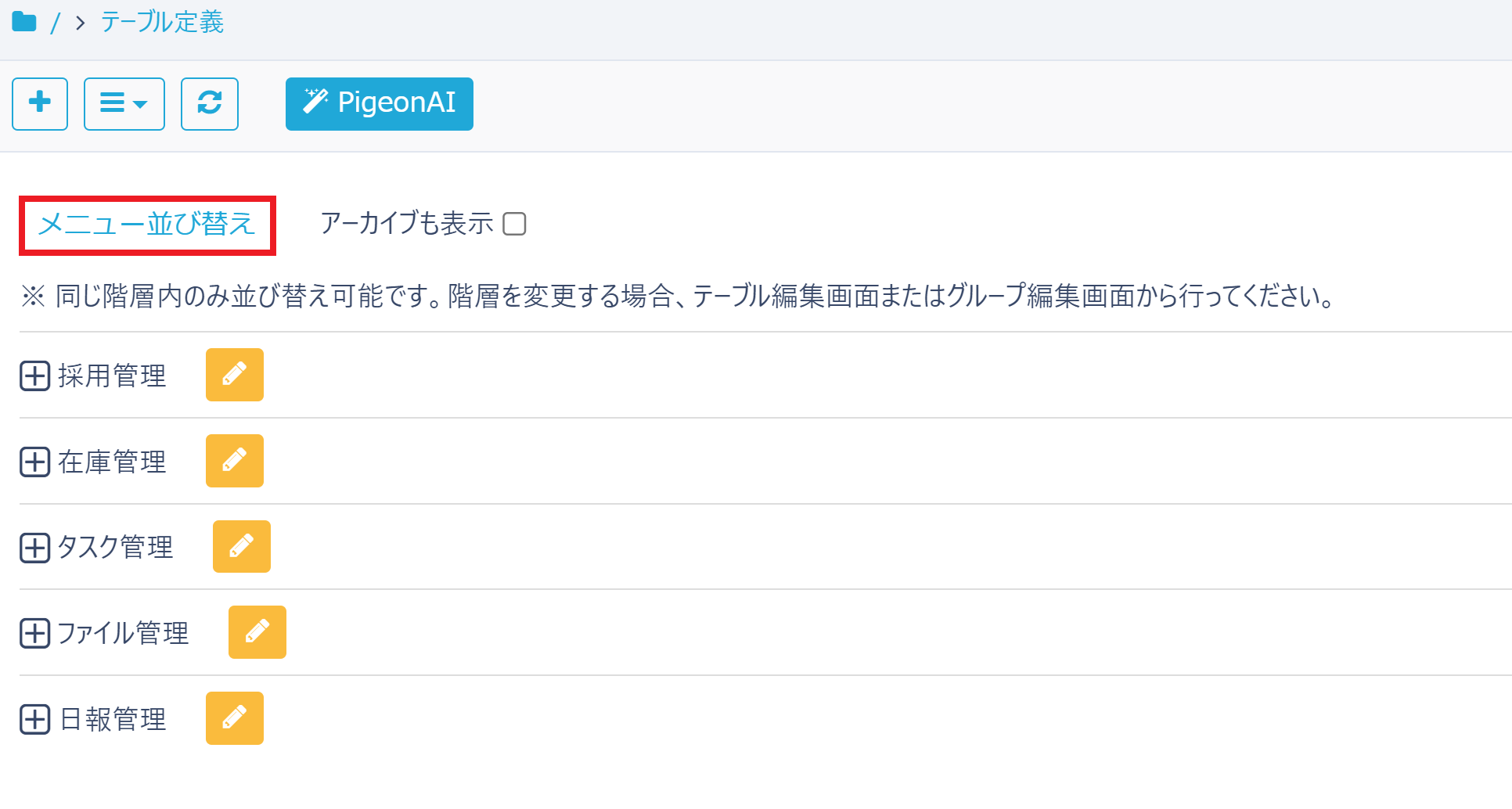1512x809 pixels.
Task: Launch the PigeonAI assistant
Action: [x=379, y=104]
